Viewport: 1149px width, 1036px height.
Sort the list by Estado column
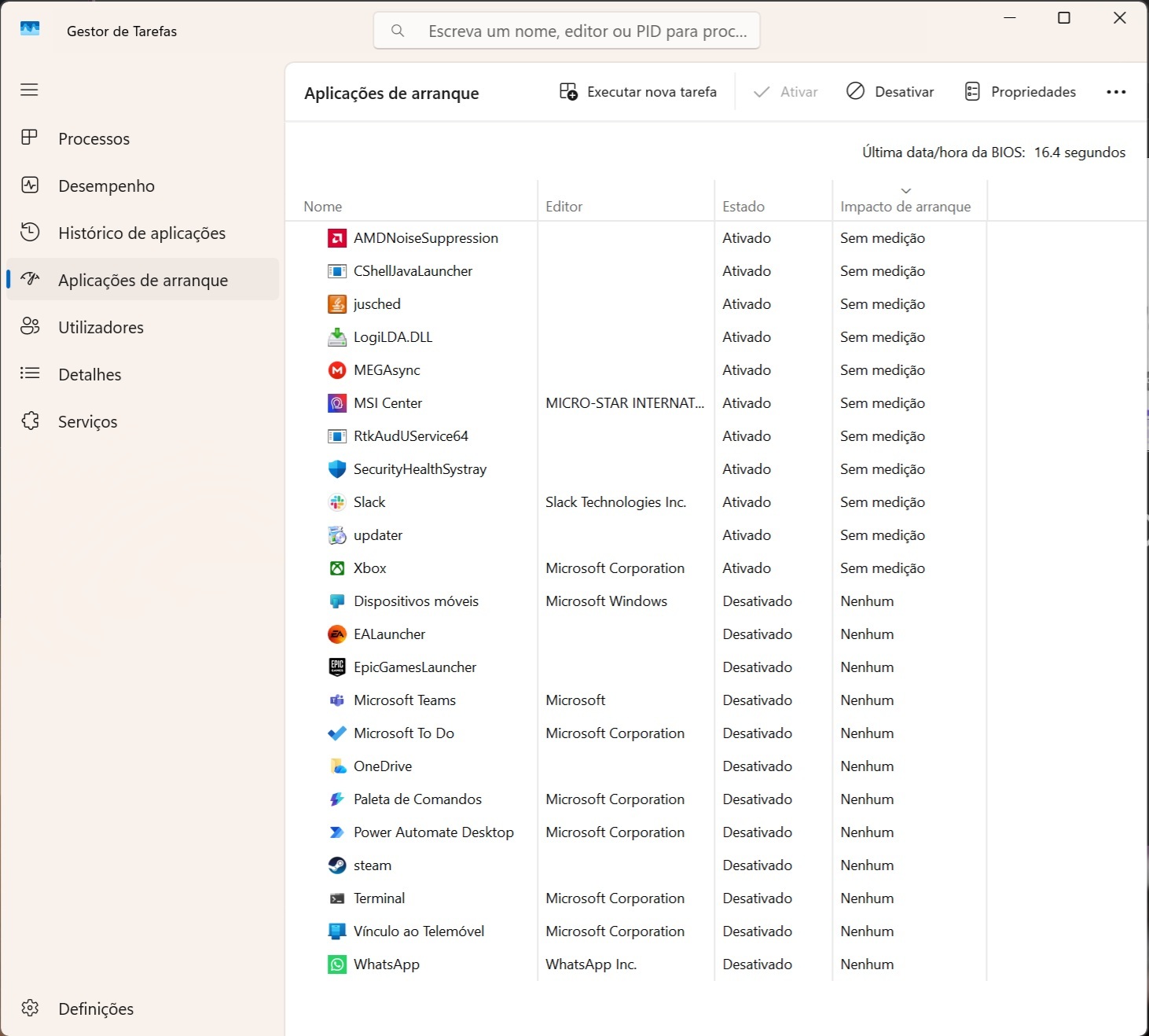[743, 206]
